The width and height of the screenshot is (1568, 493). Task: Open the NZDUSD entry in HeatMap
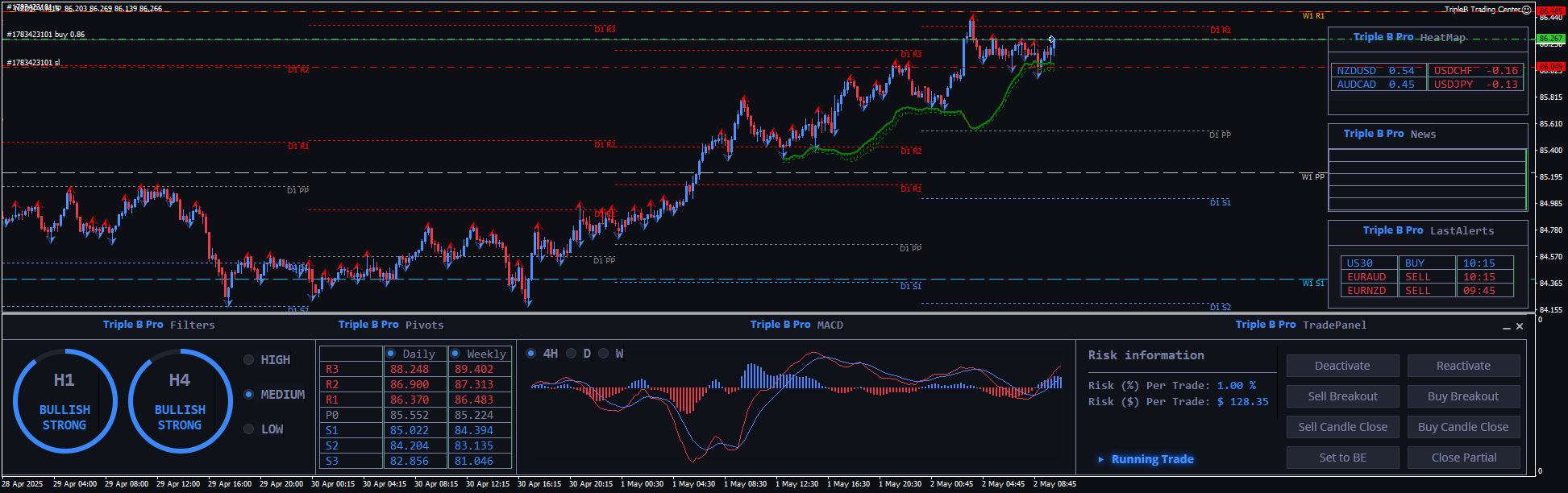pyautogui.click(x=1377, y=71)
